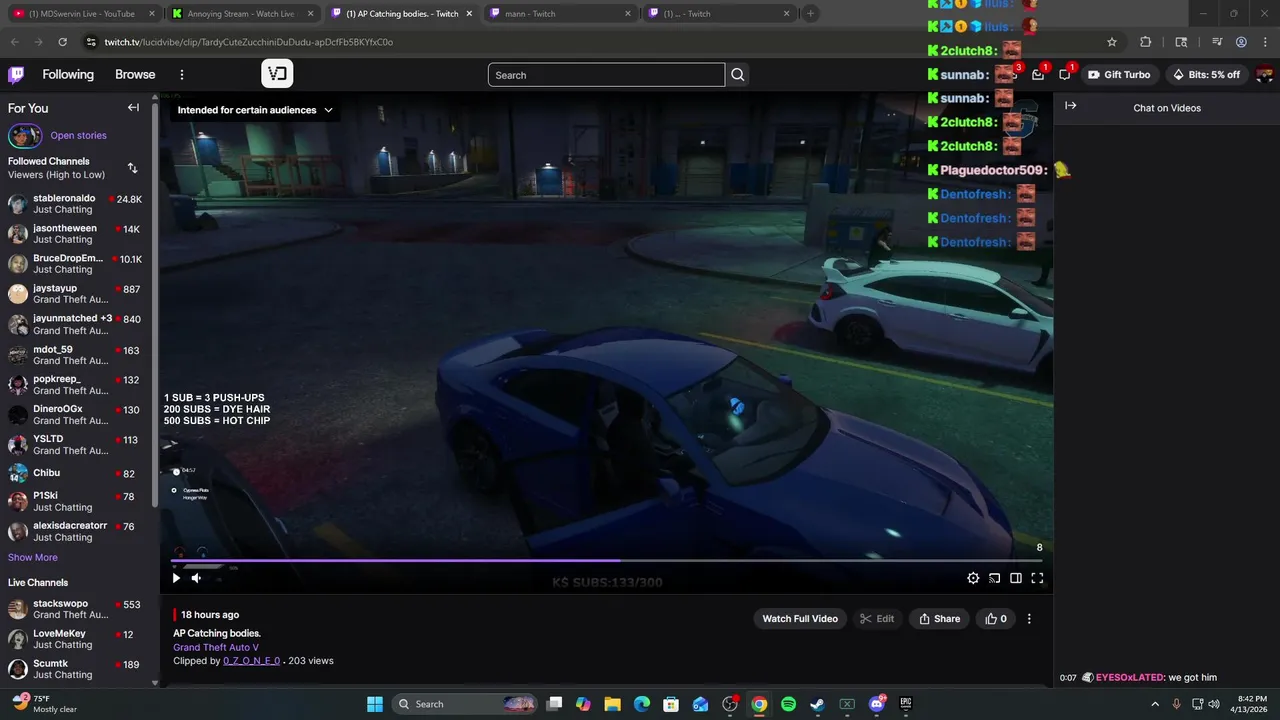Click the Chrome media controls icon
The image size is (1280, 720).
(1217, 42)
